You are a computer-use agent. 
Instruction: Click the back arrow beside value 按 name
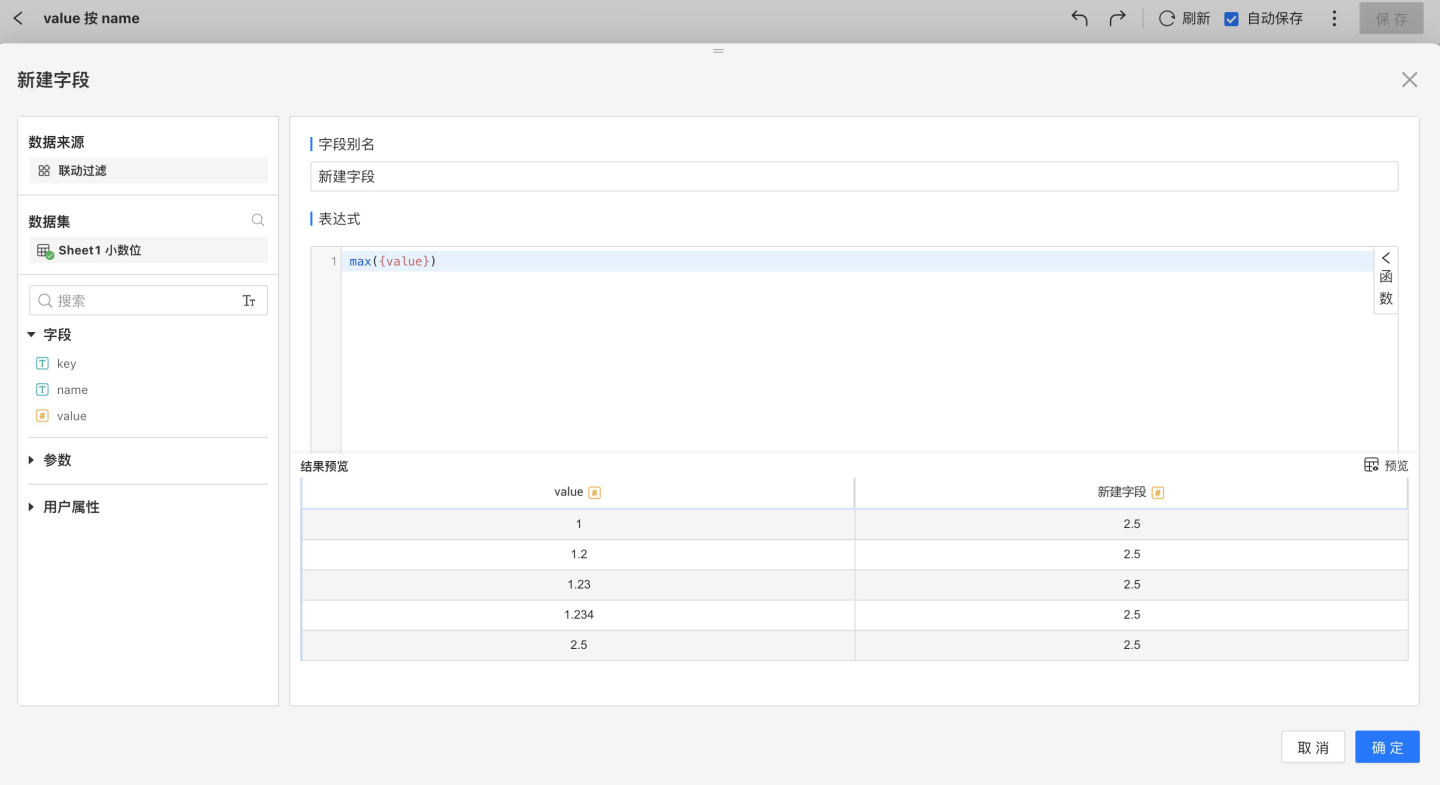(x=18, y=18)
